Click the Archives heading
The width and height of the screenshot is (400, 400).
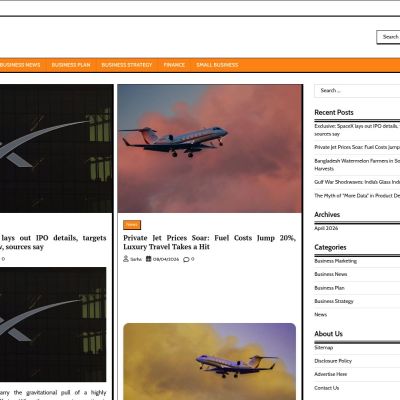(x=327, y=215)
